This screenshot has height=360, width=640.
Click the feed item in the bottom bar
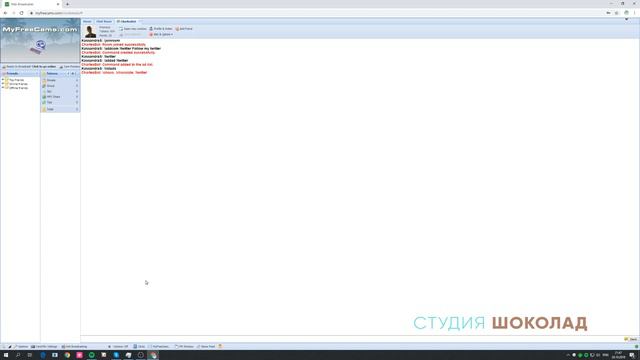coord(206,347)
